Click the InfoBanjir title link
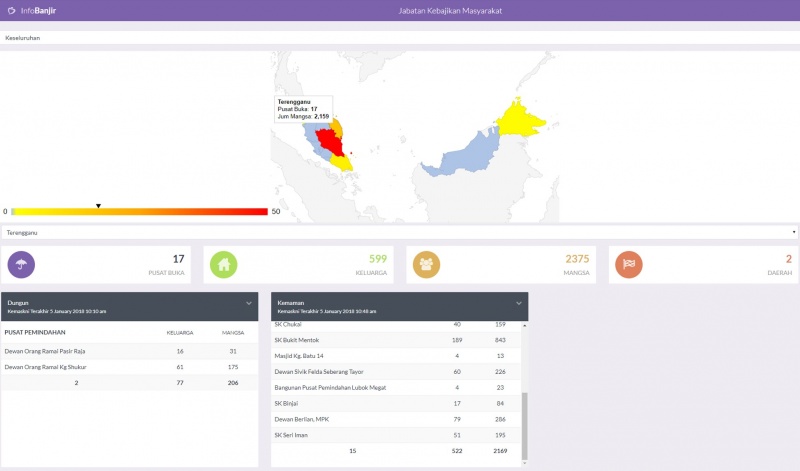The height and width of the screenshot is (471, 800). [38, 10]
